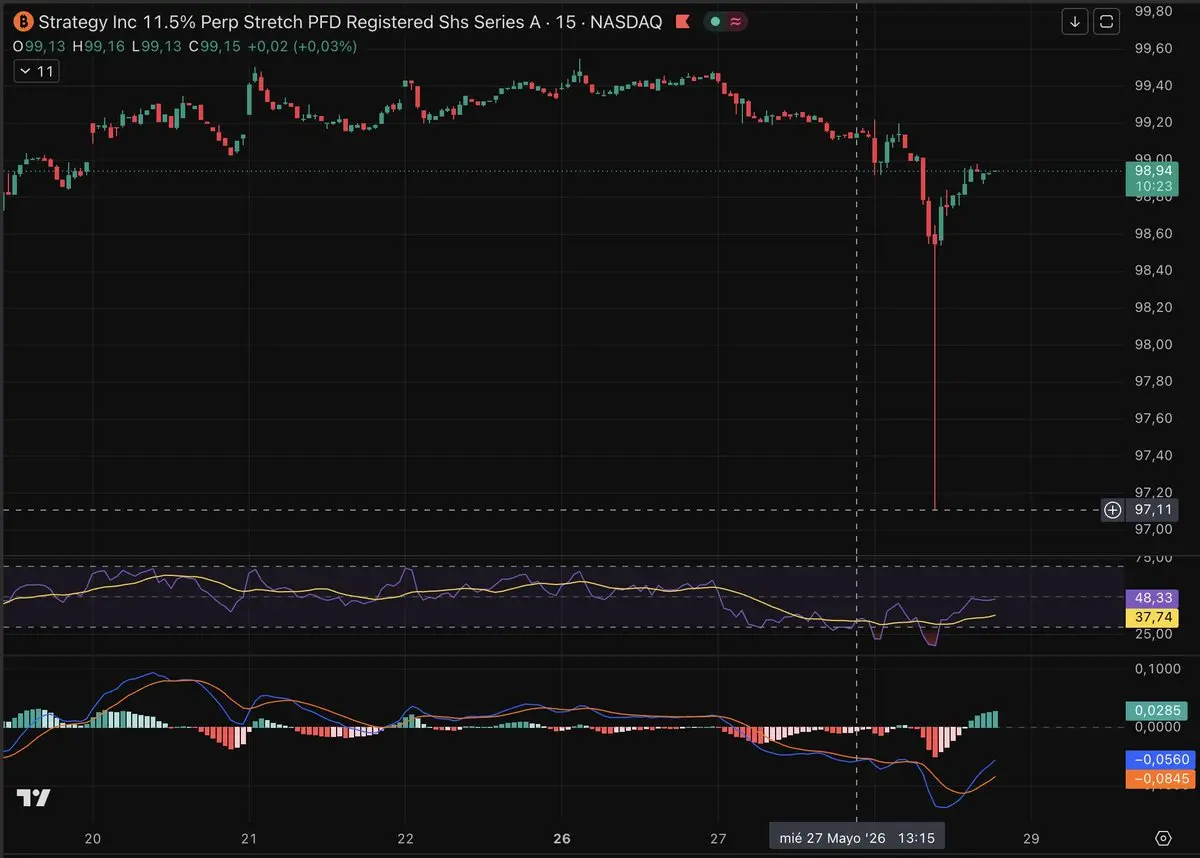The width and height of the screenshot is (1200, 858).
Task: Click the blue MACD label −0,0560
Action: [x=1159, y=759]
